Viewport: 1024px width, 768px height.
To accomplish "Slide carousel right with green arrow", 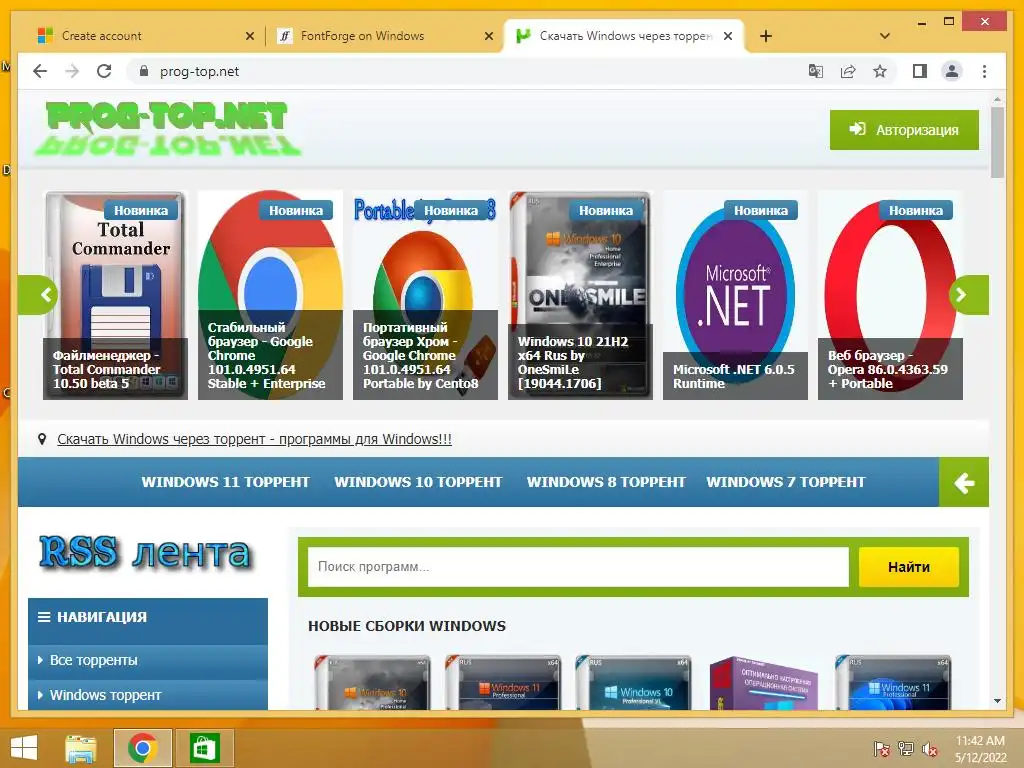I will click(968, 295).
